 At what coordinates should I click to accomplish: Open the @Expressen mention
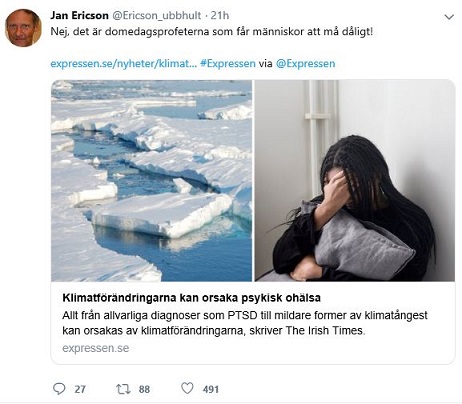click(306, 63)
